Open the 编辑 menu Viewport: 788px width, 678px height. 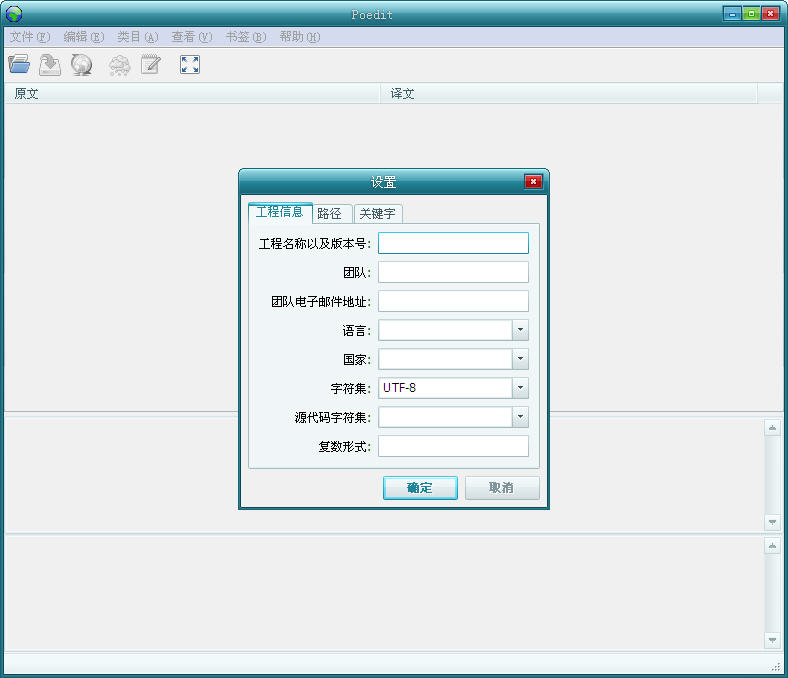(83, 37)
